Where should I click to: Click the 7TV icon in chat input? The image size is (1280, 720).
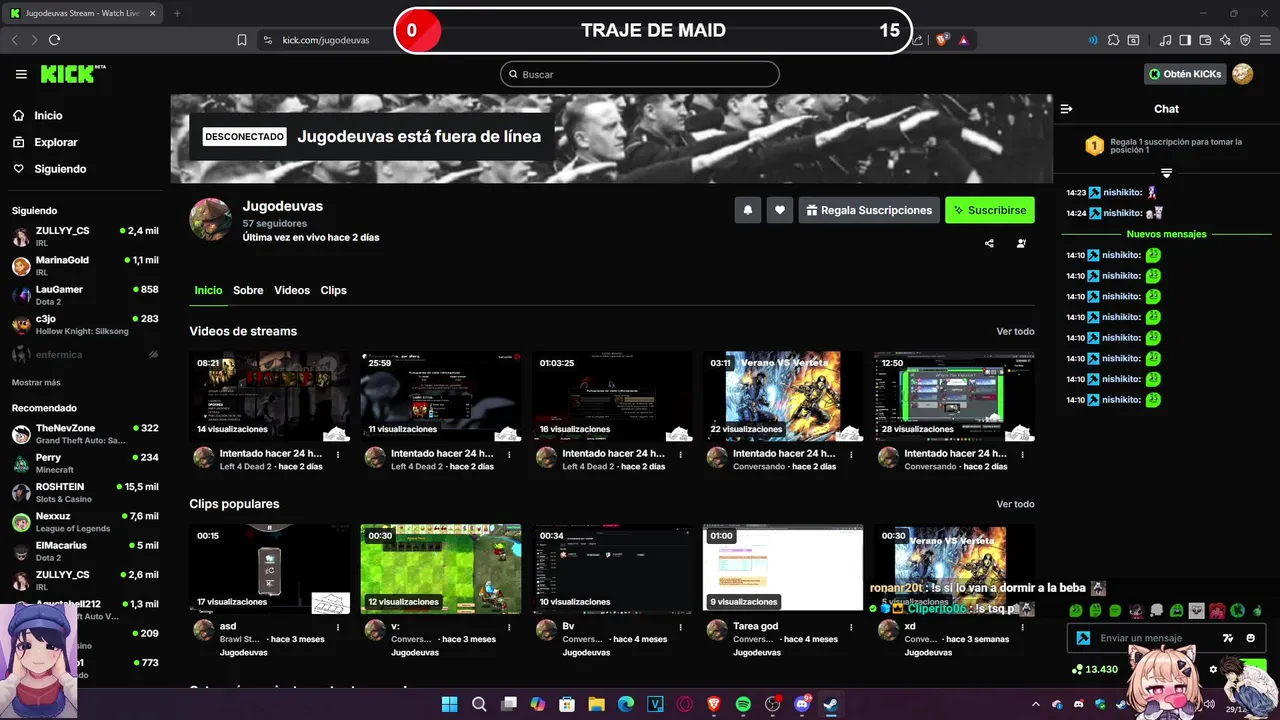(1228, 638)
